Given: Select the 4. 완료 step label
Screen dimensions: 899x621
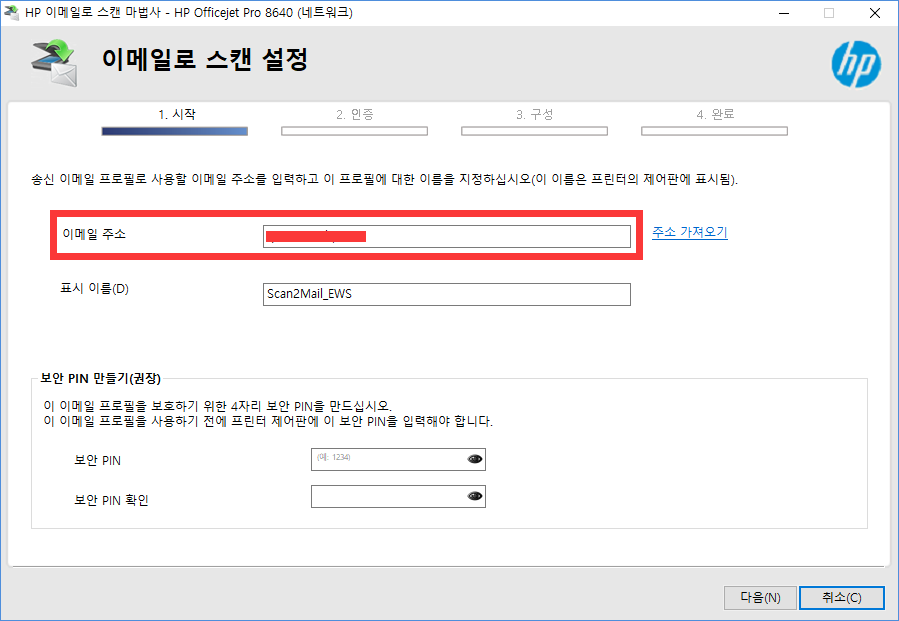Looking at the screenshot, I should [715, 114].
